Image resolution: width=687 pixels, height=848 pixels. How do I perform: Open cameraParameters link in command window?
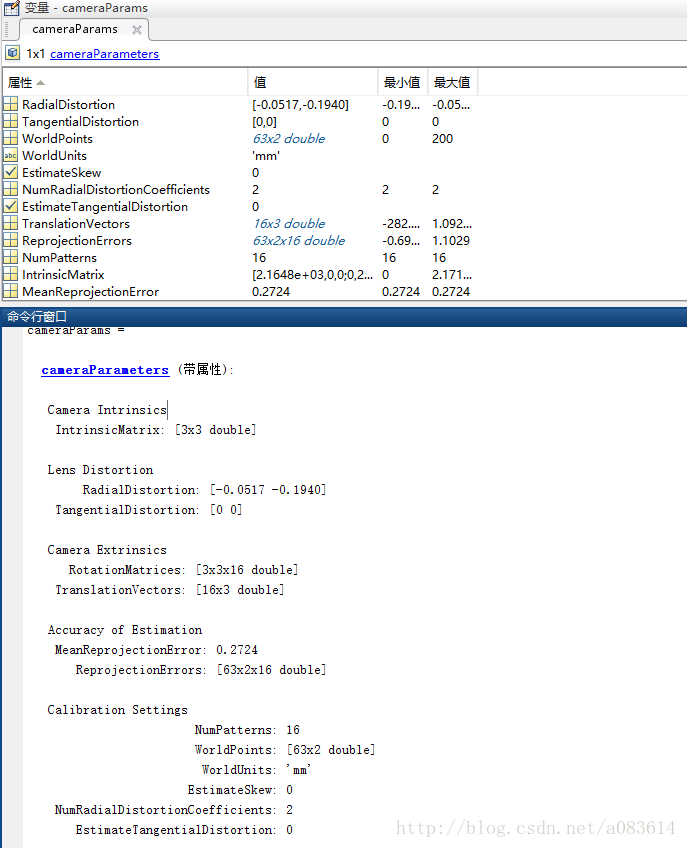[x=105, y=370]
